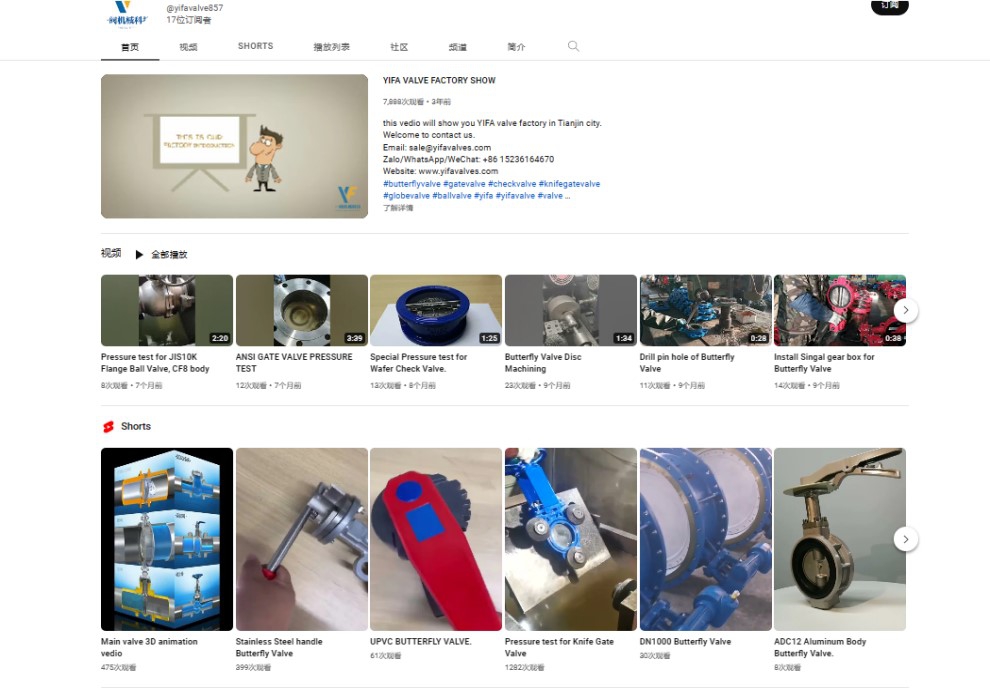Viewport: 990px width, 698px height.
Task: Play the featured factory intro video thumbnail
Action: coord(234,146)
